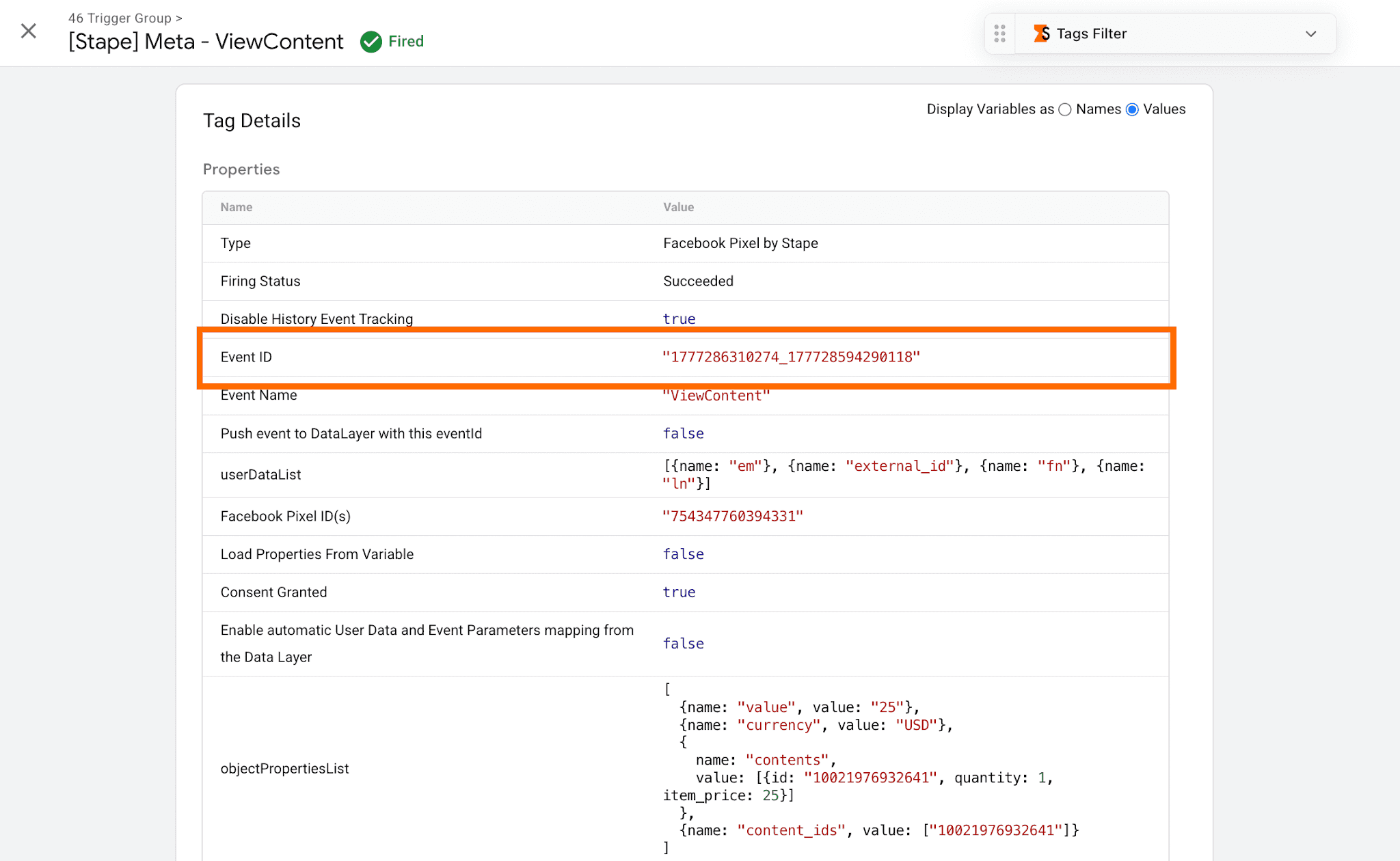Viewport: 1400px width, 861px height.
Task: Click the content_ids line in objectPropertiesList
Action: (879, 830)
